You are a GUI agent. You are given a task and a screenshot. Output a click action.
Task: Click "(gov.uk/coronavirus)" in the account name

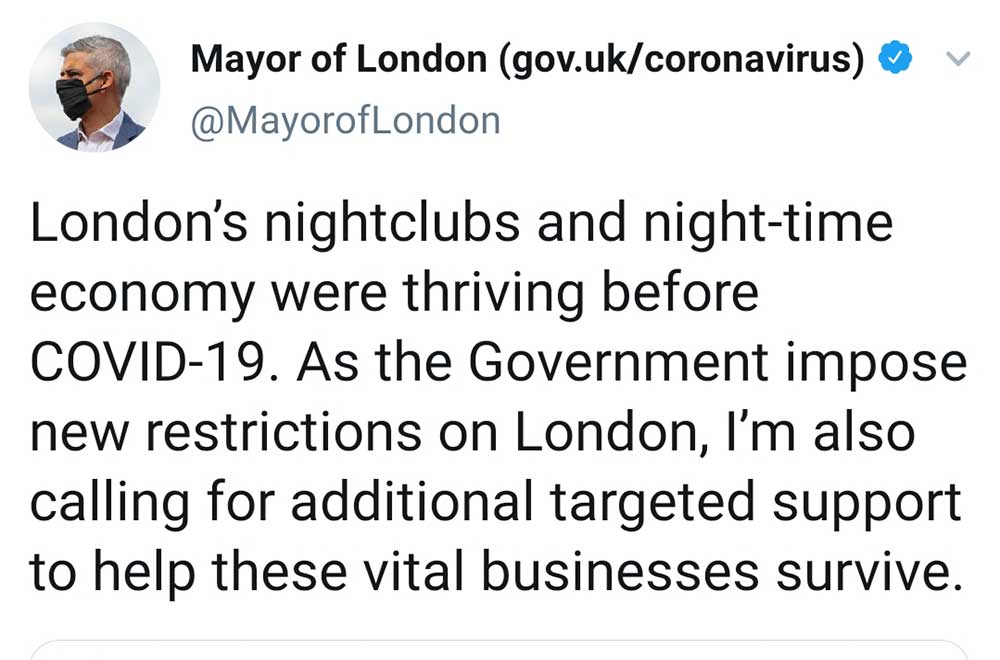[681, 60]
